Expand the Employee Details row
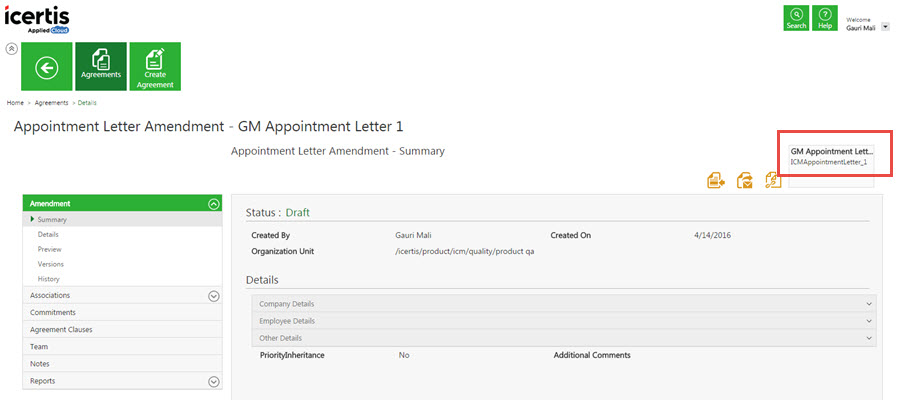The image size is (900, 400). (x=564, y=321)
